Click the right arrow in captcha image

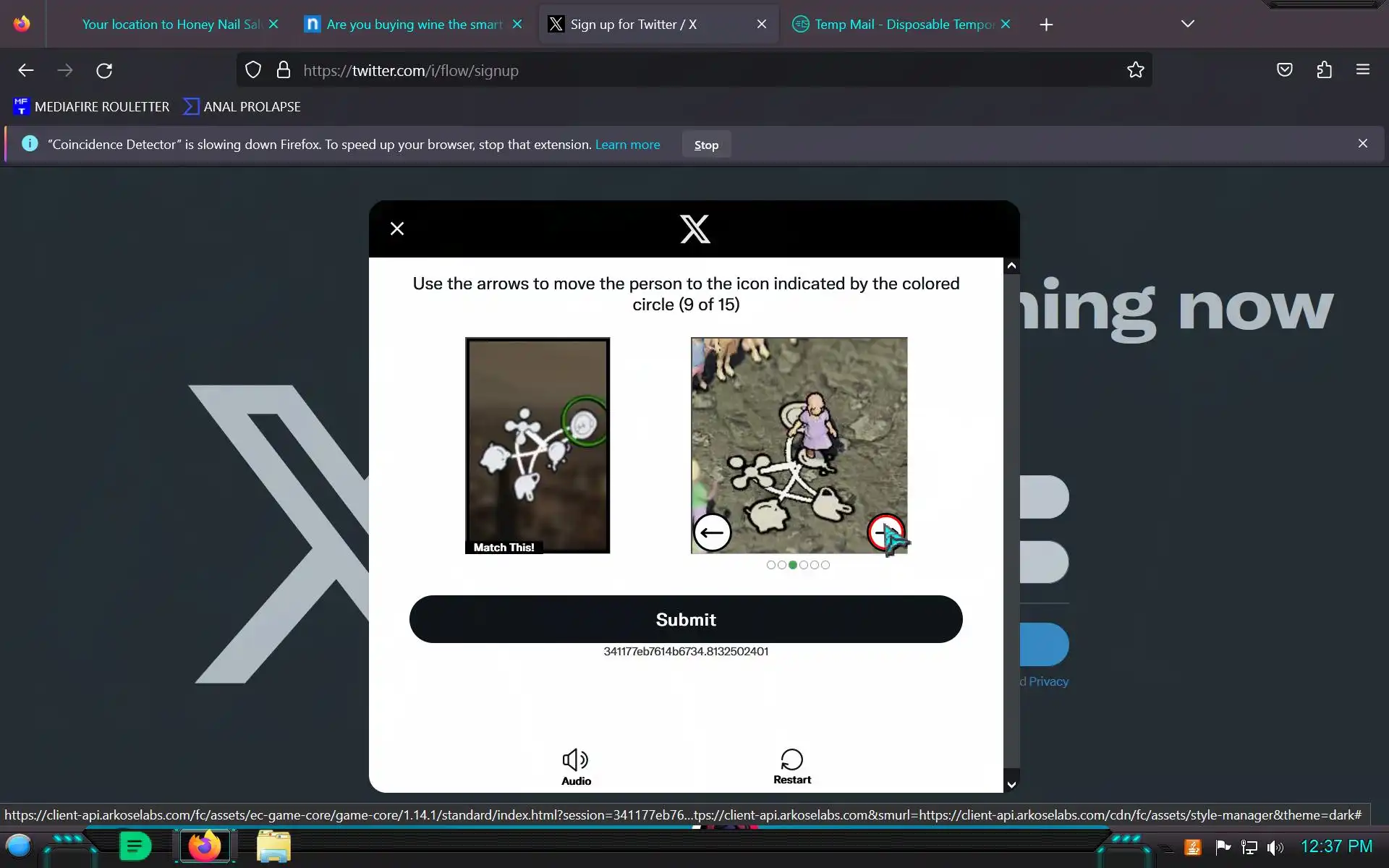coord(885,533)
